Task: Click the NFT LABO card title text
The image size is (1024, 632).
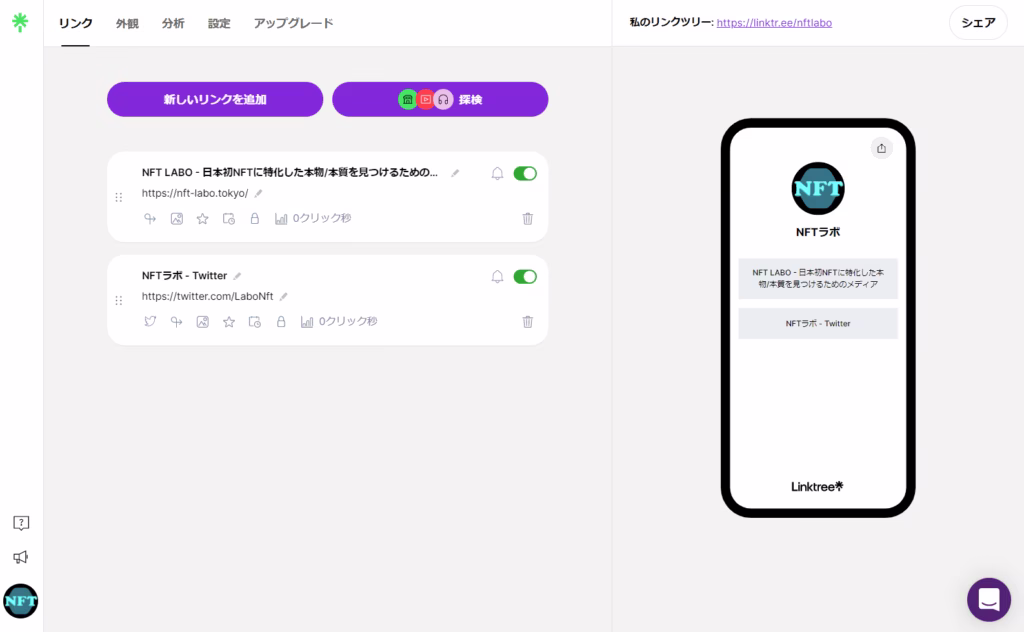Action: (289, 172)
